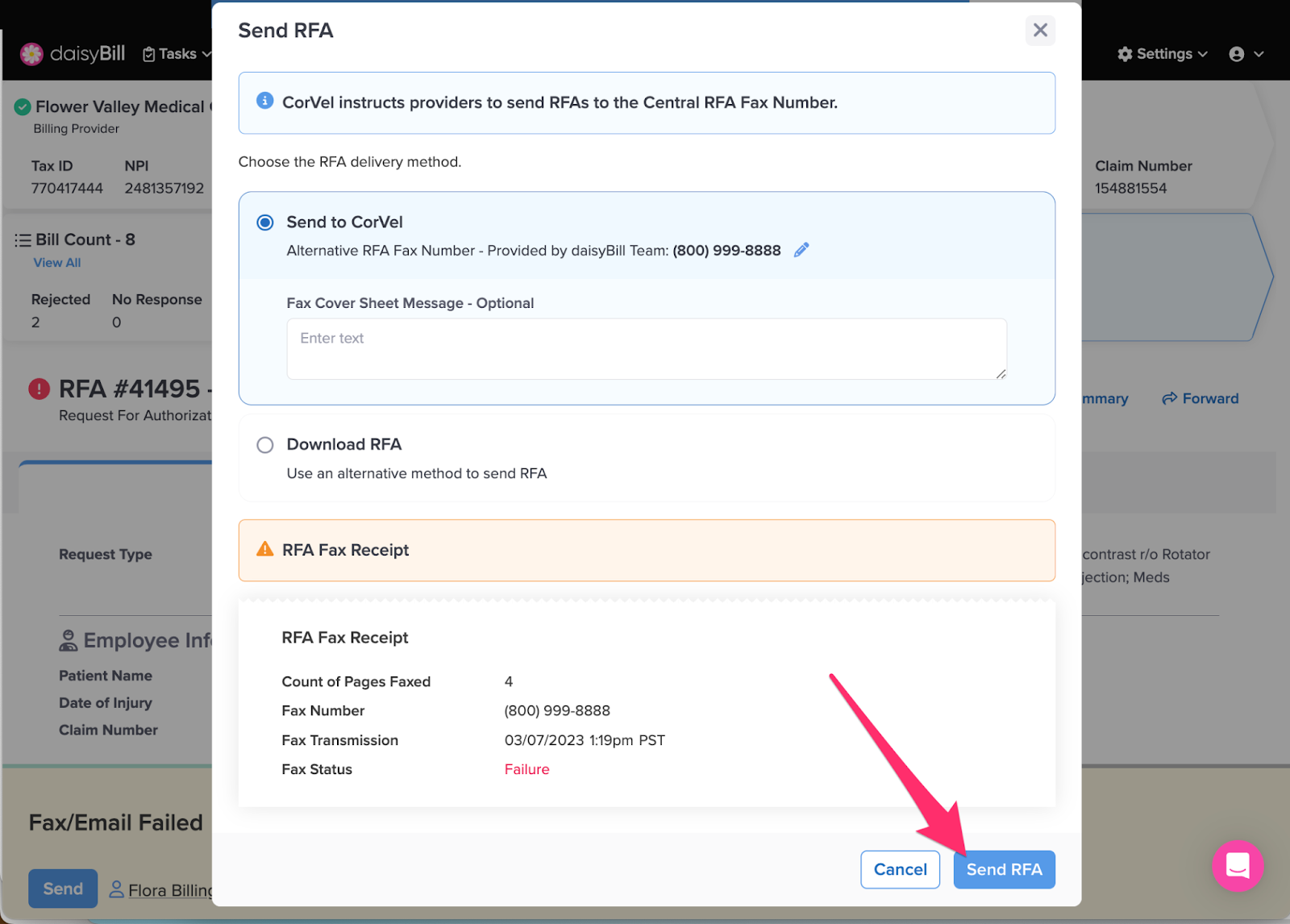Click the bold alternative fax number (800) 999-8888

tap(726, 250)
